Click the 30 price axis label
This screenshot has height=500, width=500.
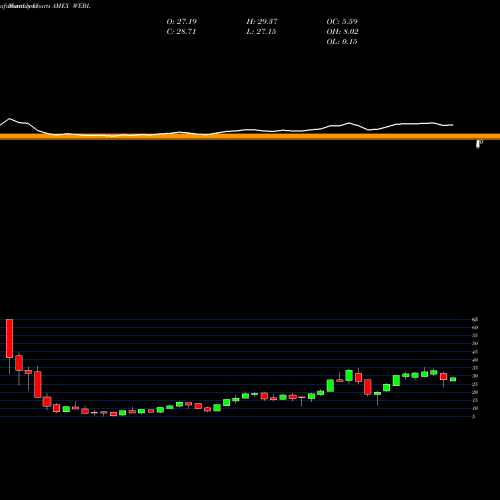[475, 376]
